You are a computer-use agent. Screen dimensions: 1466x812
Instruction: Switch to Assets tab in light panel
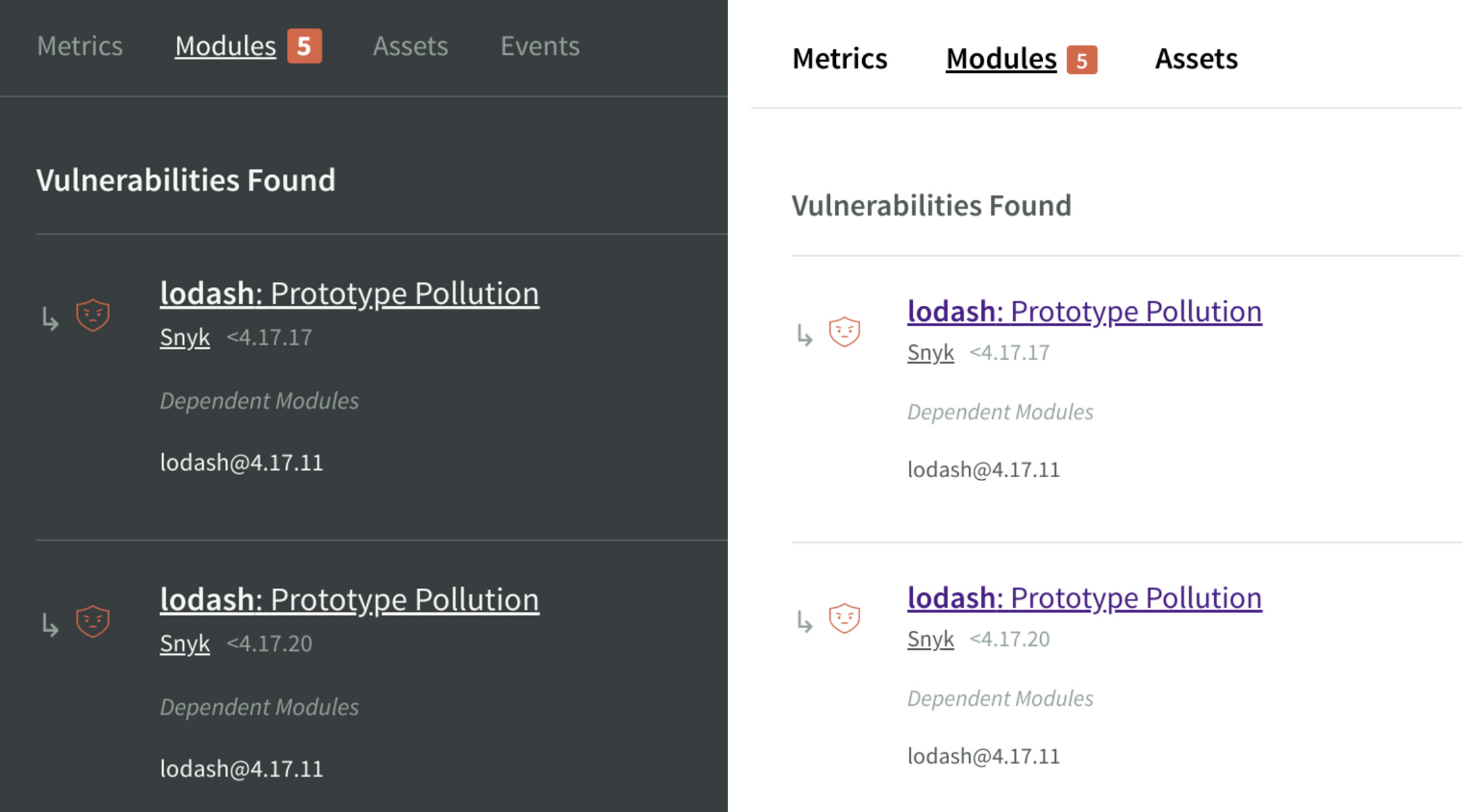click(x=1196, y=59)
